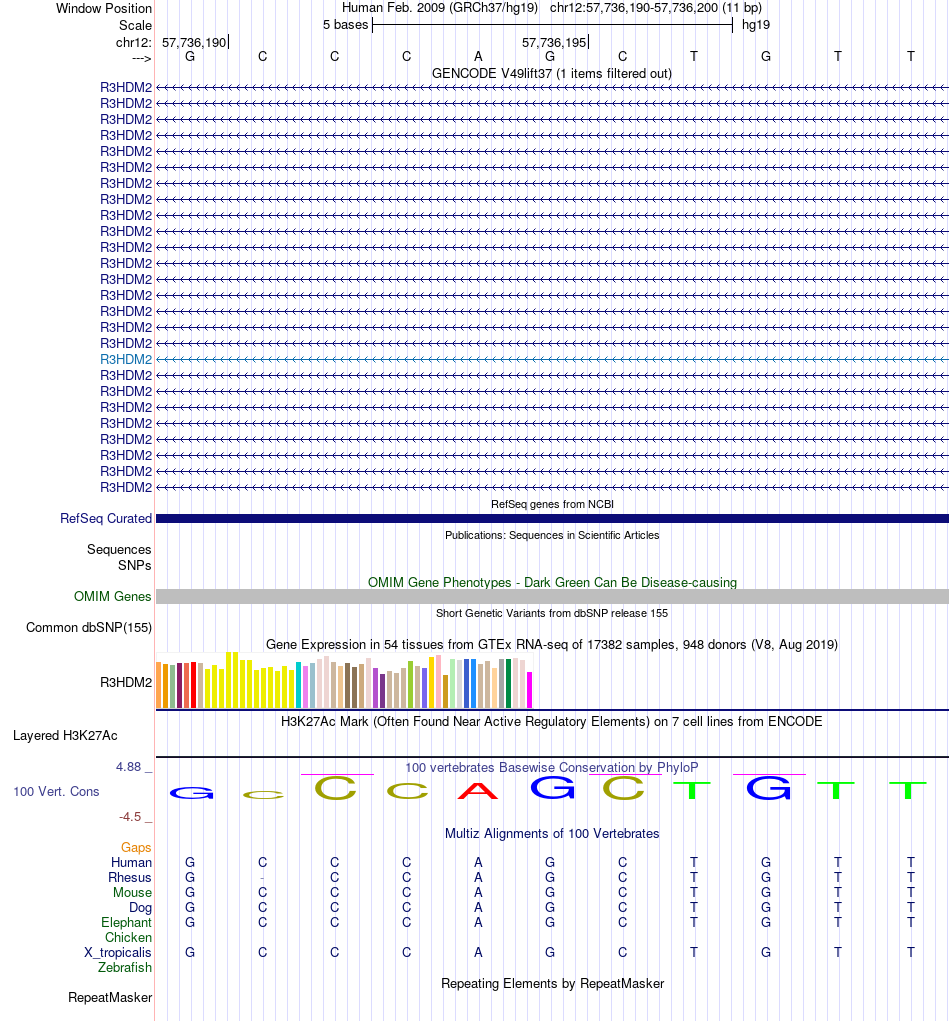Open the OMIM Gene Phenotypes track title
The image size is (950, 1021).
[x=552, y=582]
